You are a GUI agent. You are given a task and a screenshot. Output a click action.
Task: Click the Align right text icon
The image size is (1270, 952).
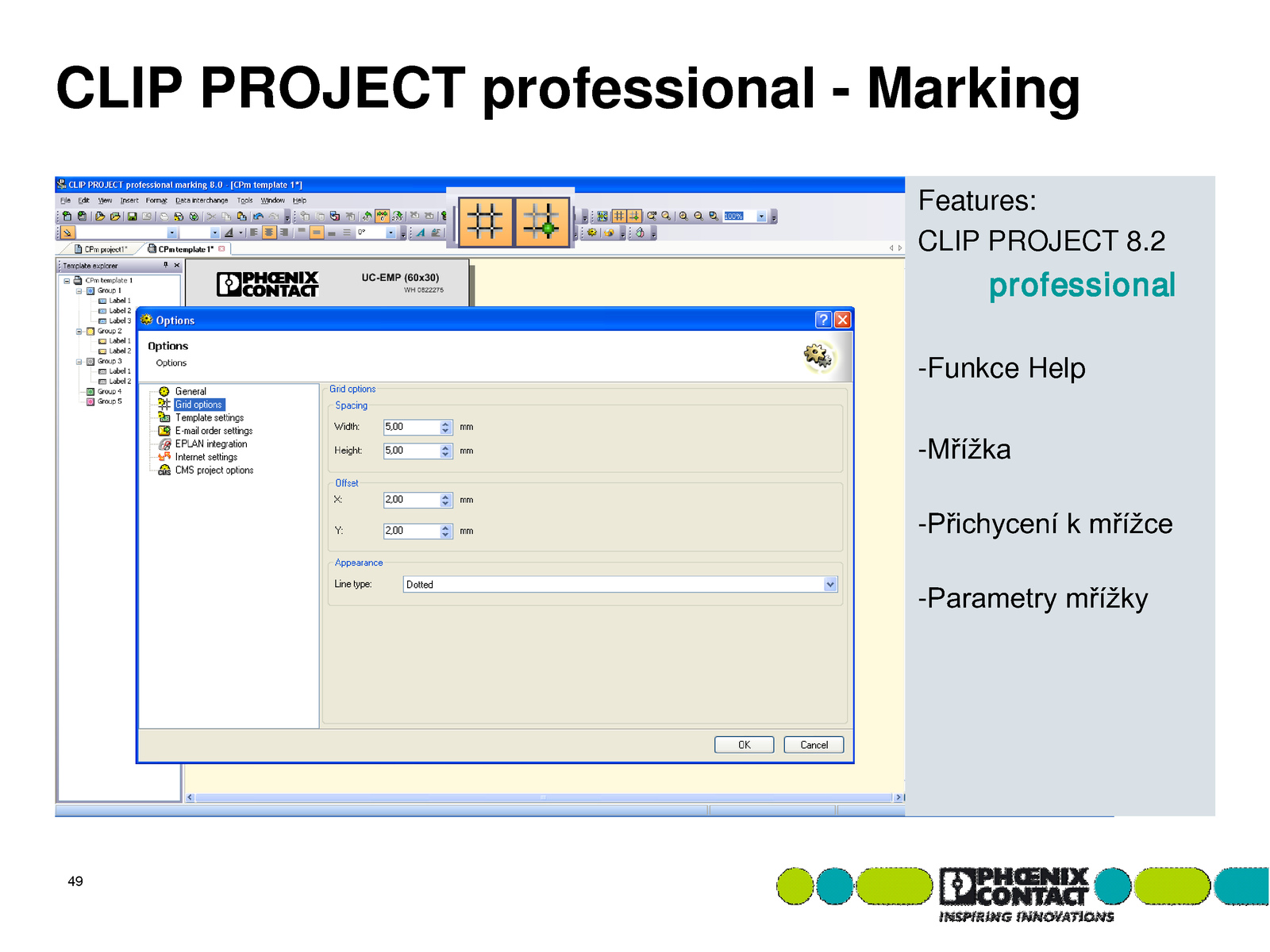tap(284, 232)
